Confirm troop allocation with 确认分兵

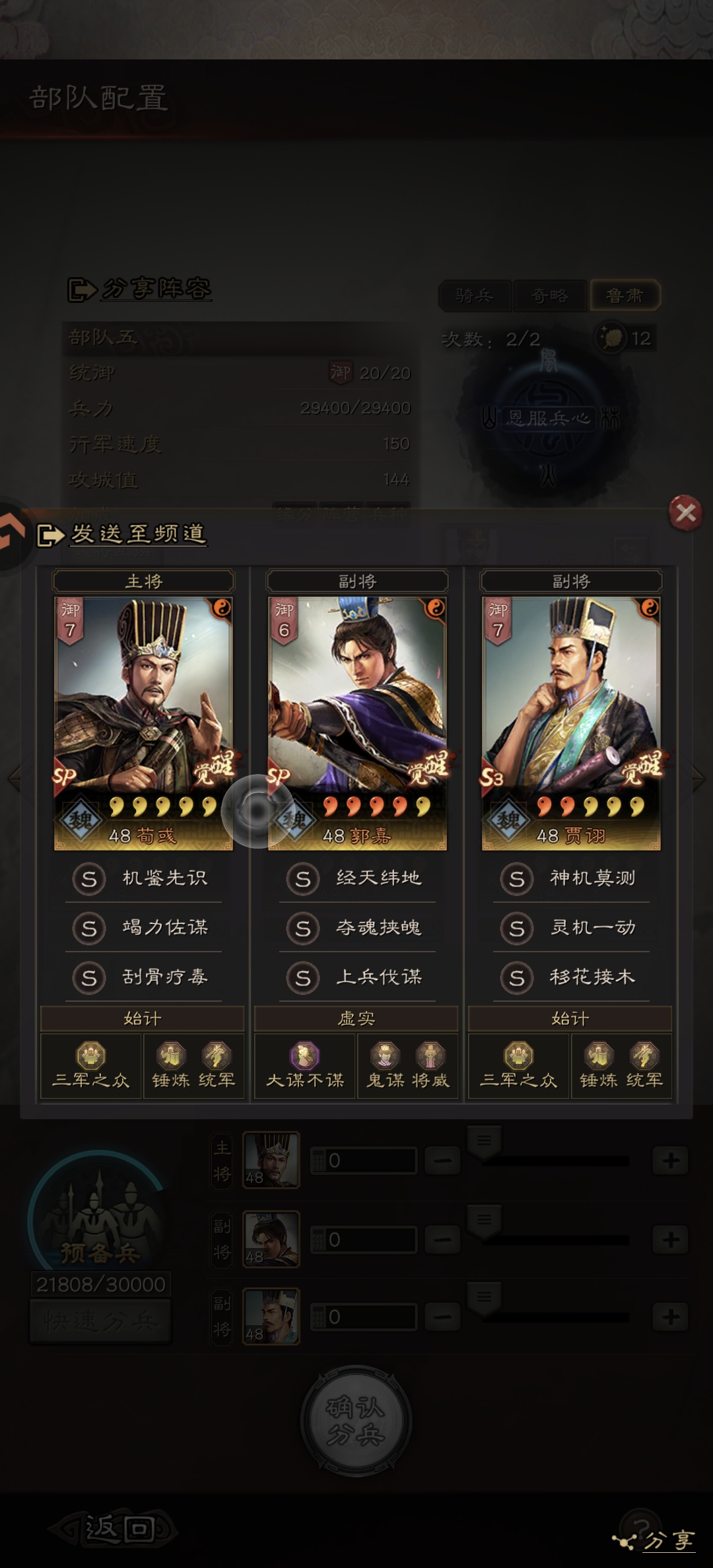356,1421
